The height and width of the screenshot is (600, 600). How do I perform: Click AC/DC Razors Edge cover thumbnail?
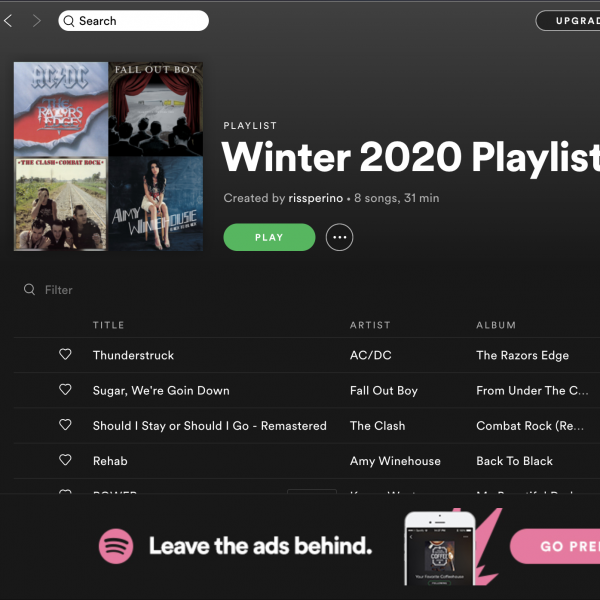tap(61, 109)
